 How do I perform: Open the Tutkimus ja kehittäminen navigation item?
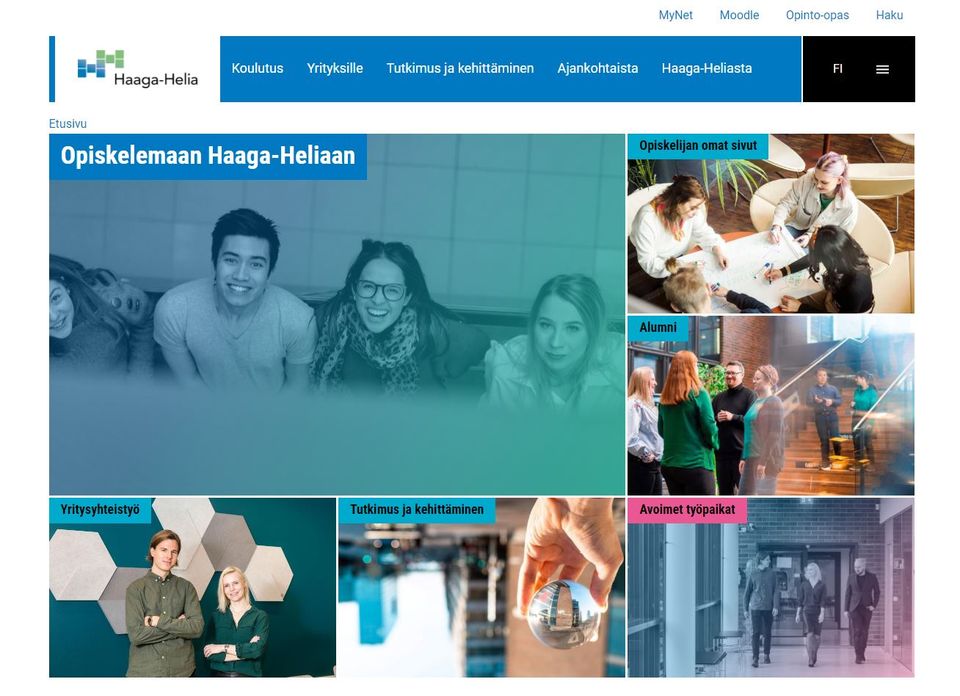click(460, 69)
